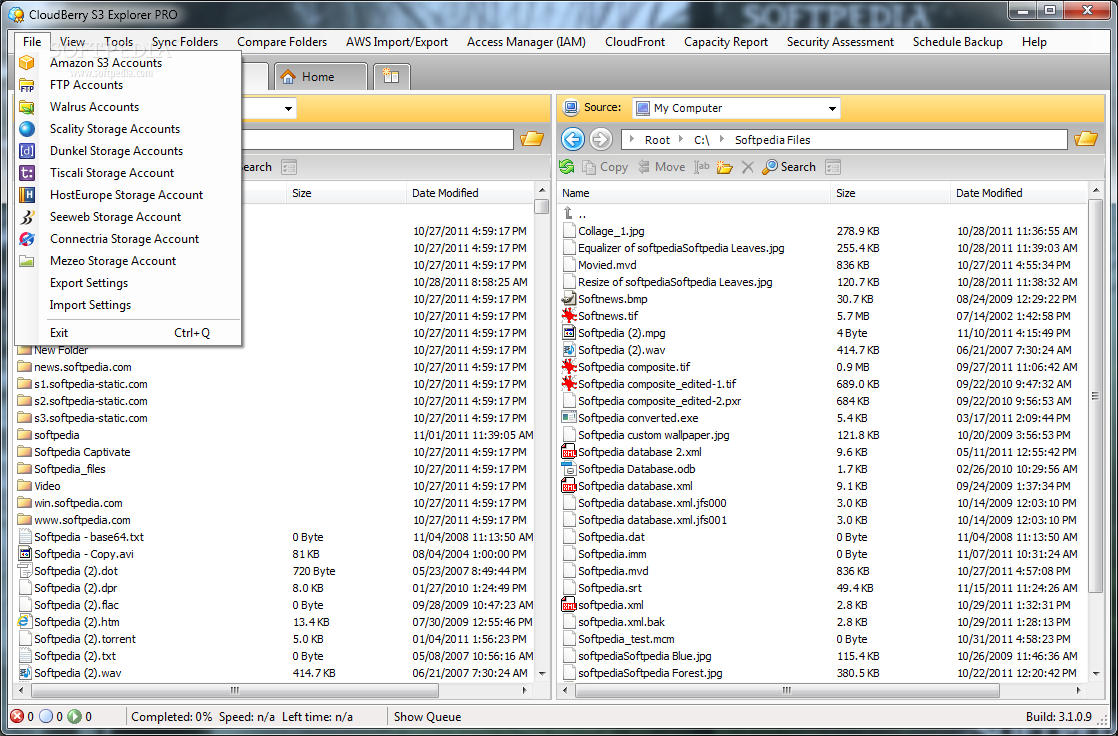Click the Seeweb Storage icon

coord(26,218)
